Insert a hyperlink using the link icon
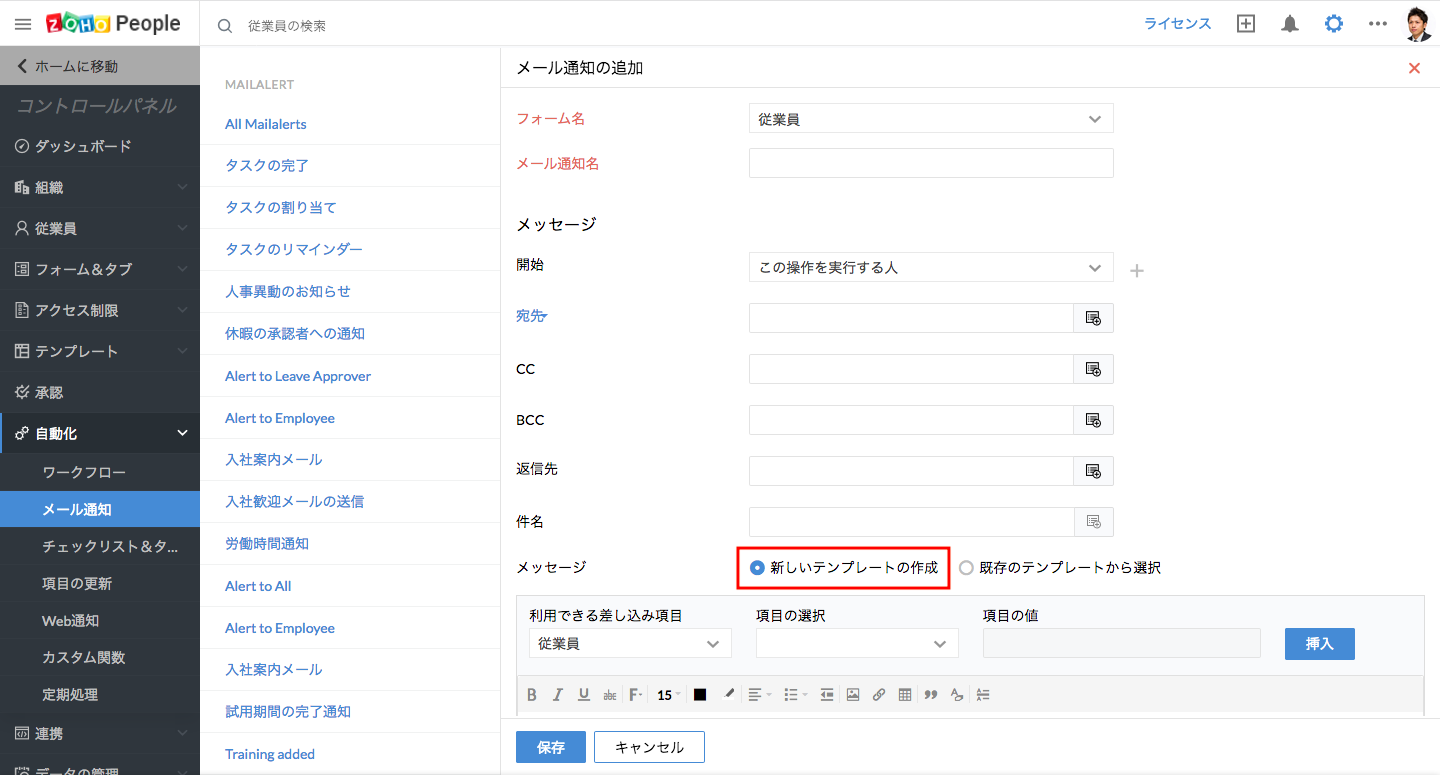The height and width of the screenshot is (775, 1440). (x=879, y=695)
